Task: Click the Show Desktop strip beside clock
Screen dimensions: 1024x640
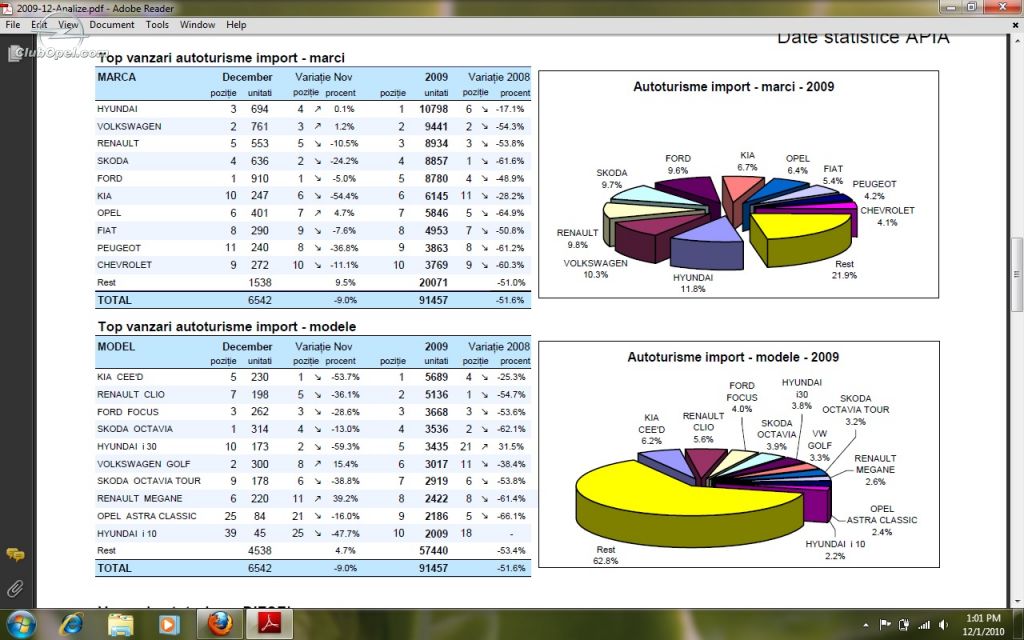Action: (1019, 624)
